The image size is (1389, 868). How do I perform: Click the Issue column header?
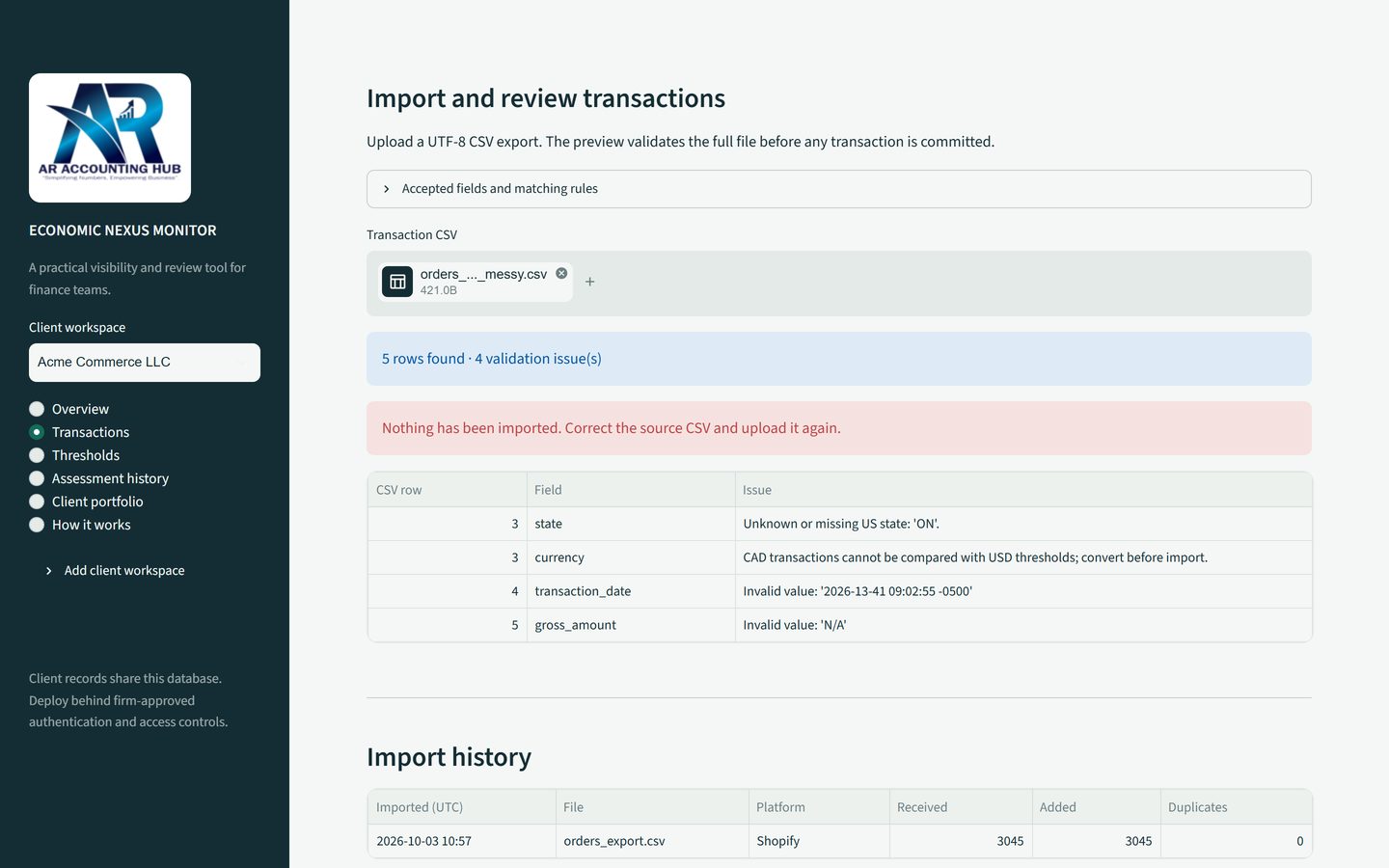(x=1023, y=490)
